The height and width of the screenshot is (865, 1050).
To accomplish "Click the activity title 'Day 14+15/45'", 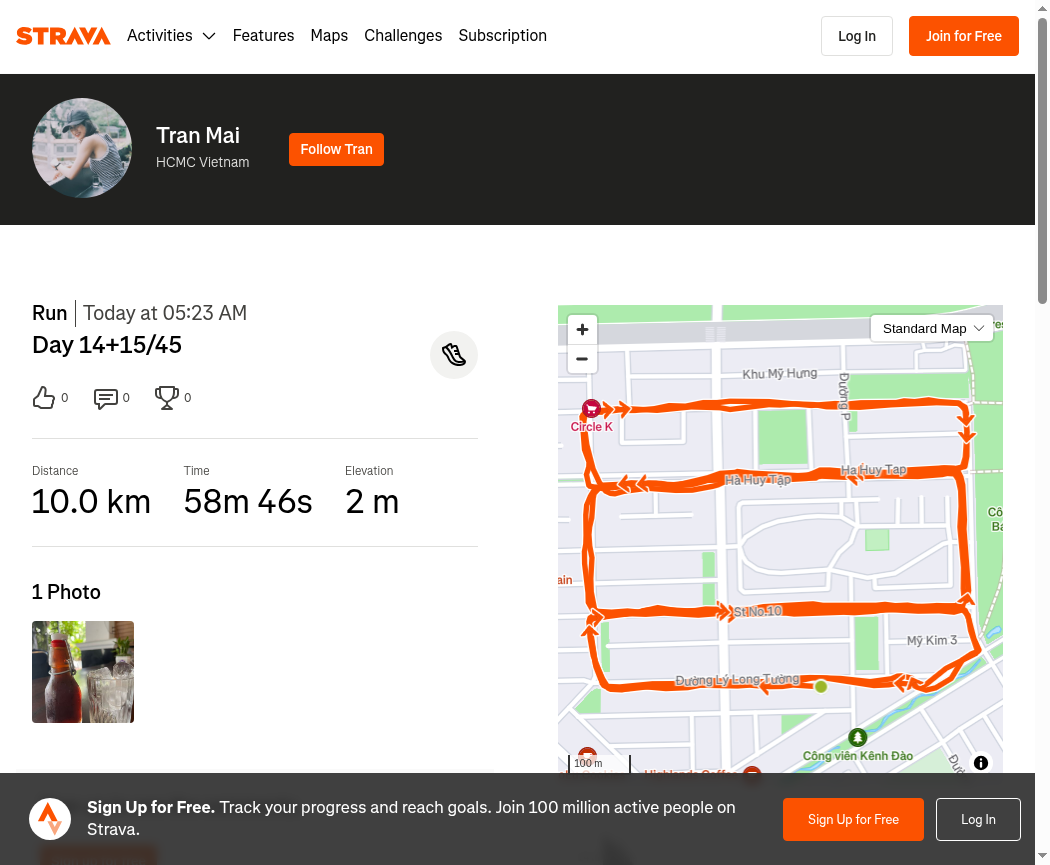I will [x=107, y=345].
